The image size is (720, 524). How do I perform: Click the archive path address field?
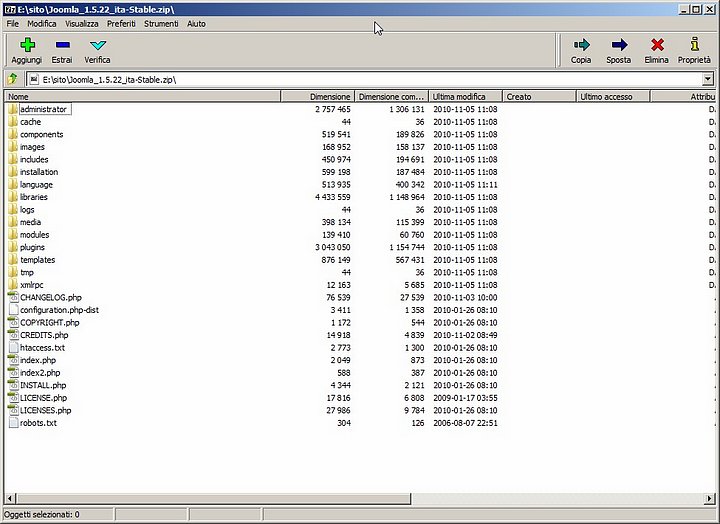coord(364,79)
